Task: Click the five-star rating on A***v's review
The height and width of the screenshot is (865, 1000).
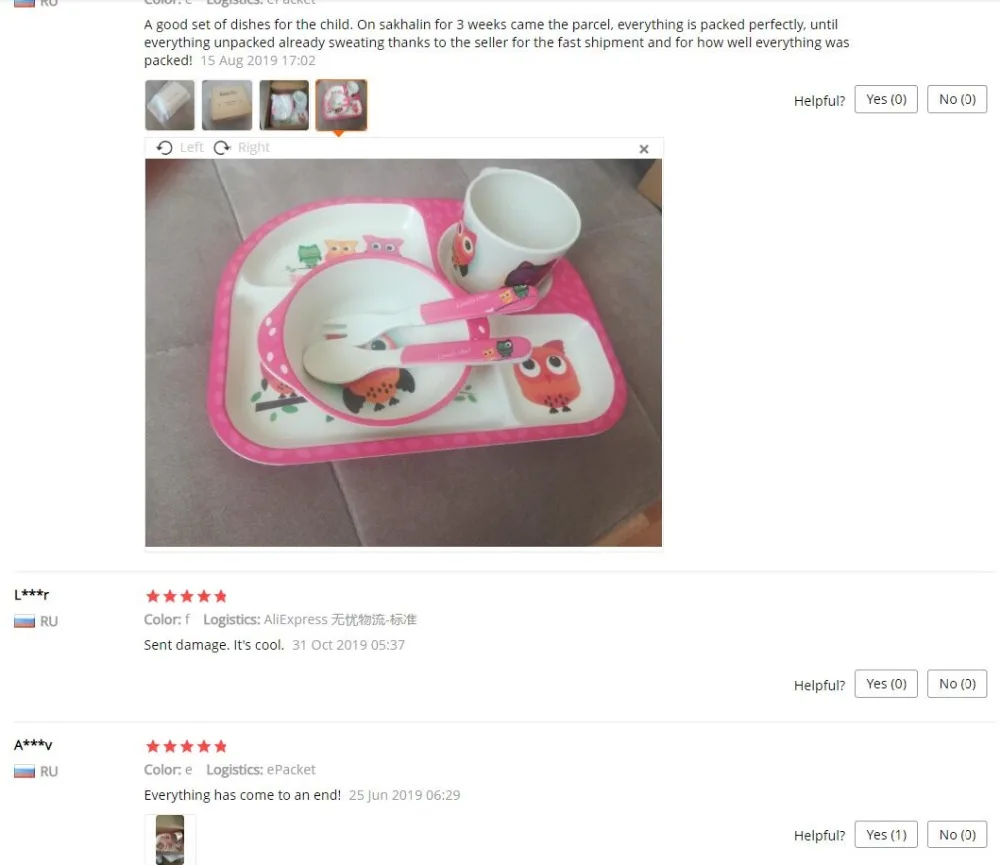Action: pyautogui.click(x=186, y=746)
